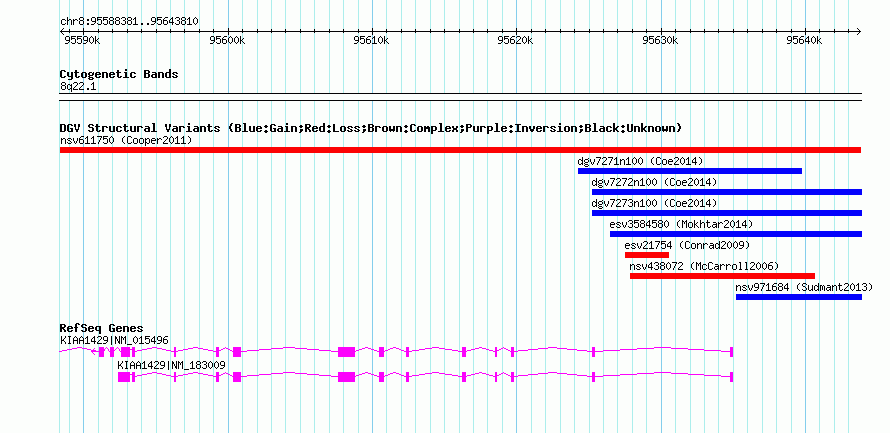Image resolution: width=890 pixels, height=433 pixels.
Task: Click the 95600k ruler tick label
Action: tap(227, 40)
